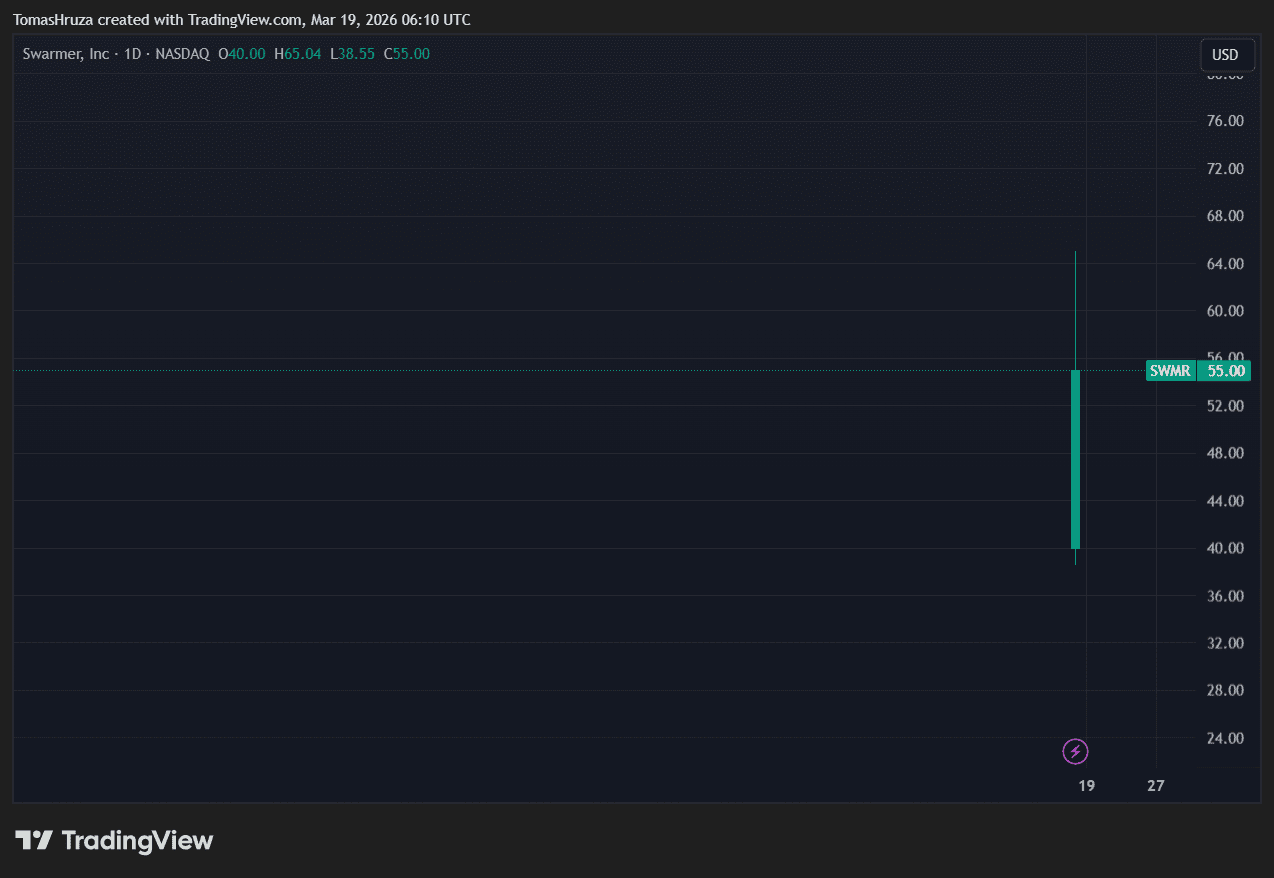Click the high value H65.04 in legend
The image size is (1274, 878).
(298, 54)
